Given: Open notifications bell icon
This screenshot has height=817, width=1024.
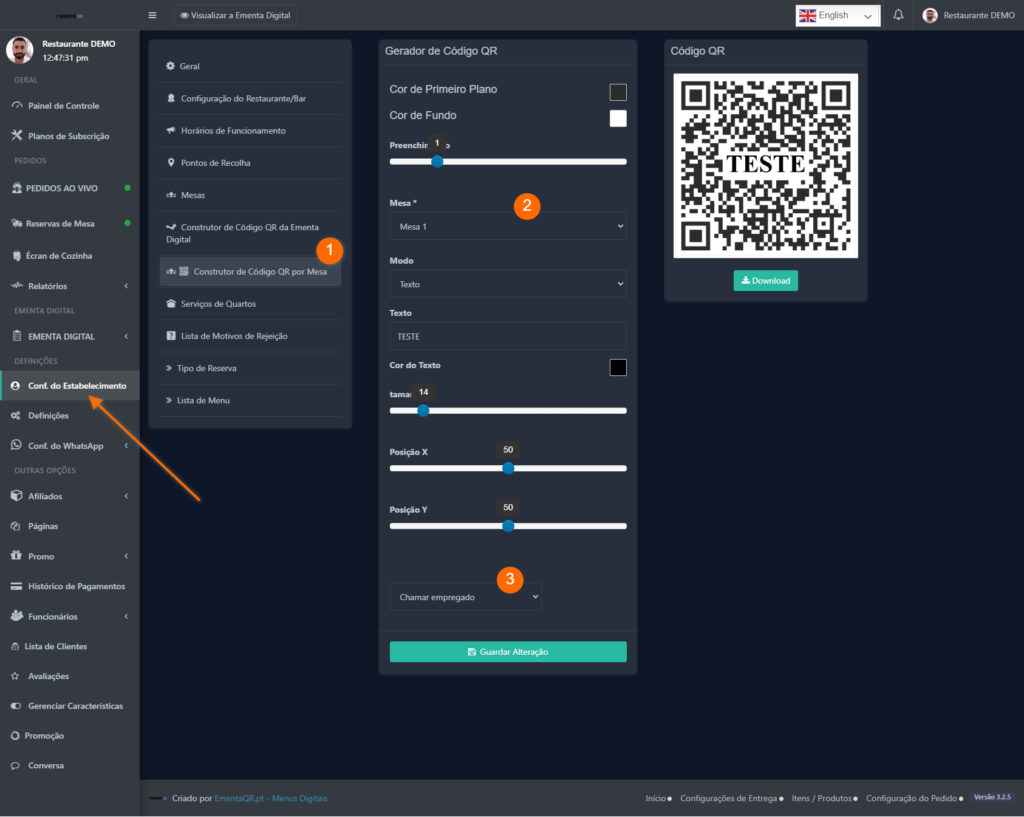Looking at the screenshot, I should coord(898,15).
